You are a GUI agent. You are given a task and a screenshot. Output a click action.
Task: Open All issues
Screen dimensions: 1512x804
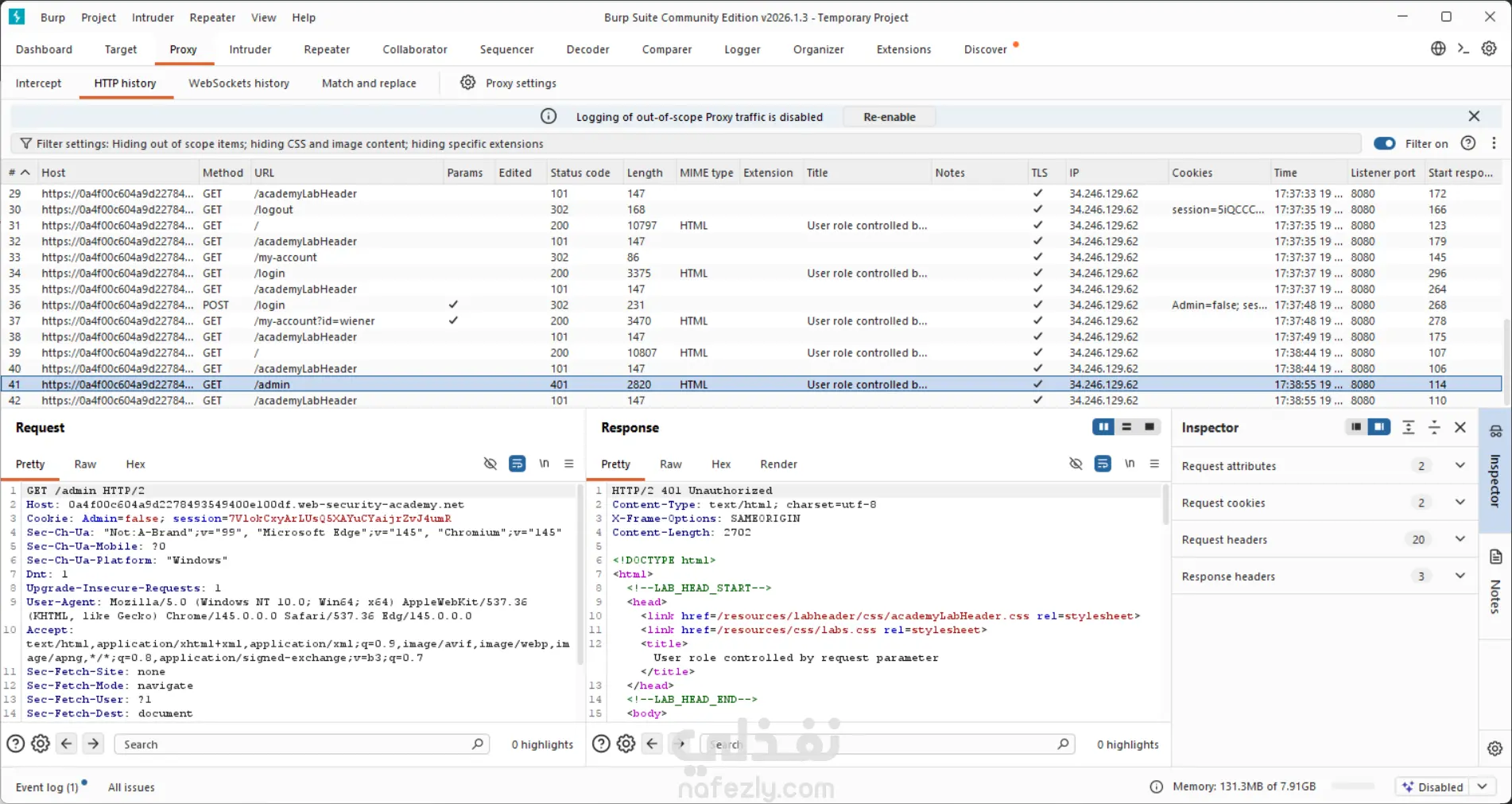click(131, 787)
